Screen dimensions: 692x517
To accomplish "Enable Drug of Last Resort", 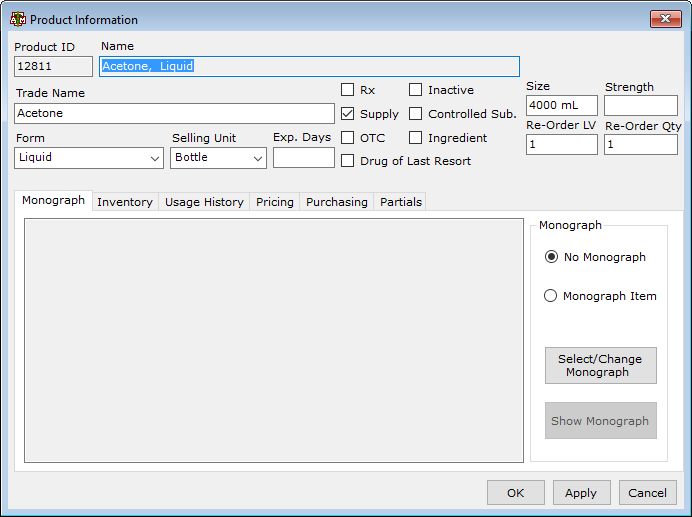I will [x=347, y=161].
